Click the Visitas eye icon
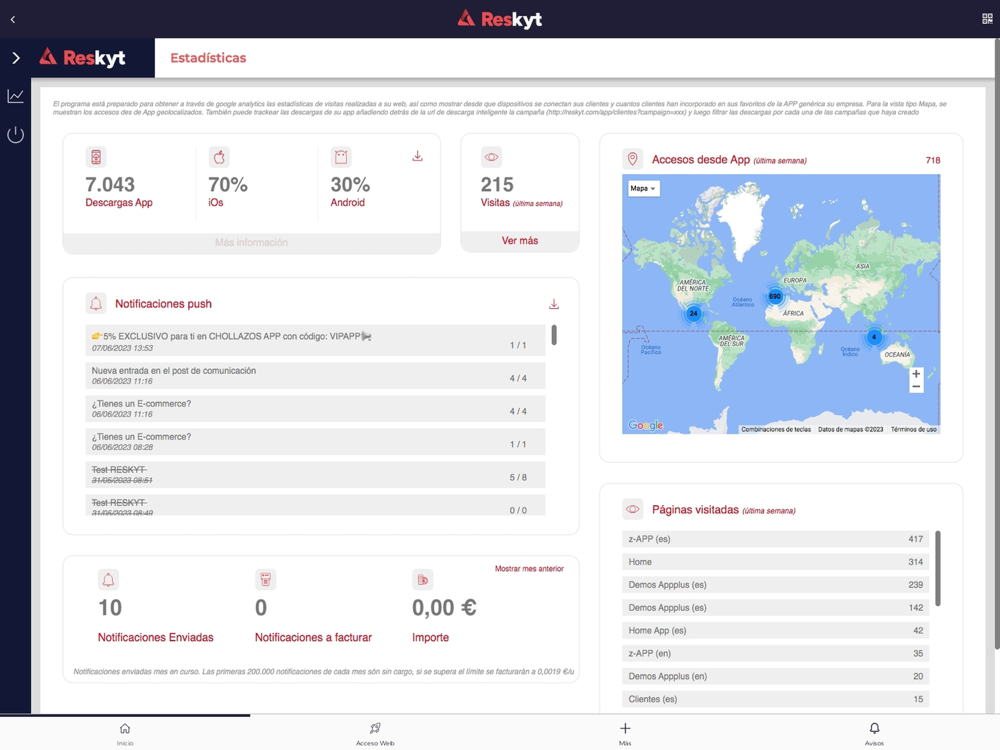 [491, 157]
